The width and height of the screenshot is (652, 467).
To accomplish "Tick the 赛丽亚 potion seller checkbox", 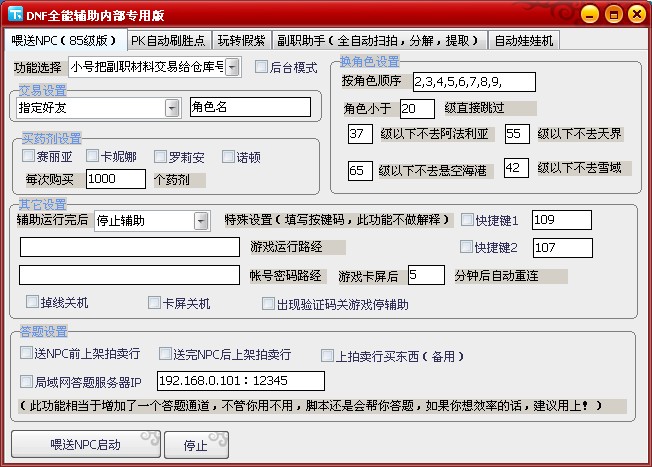I will [29, 156].
